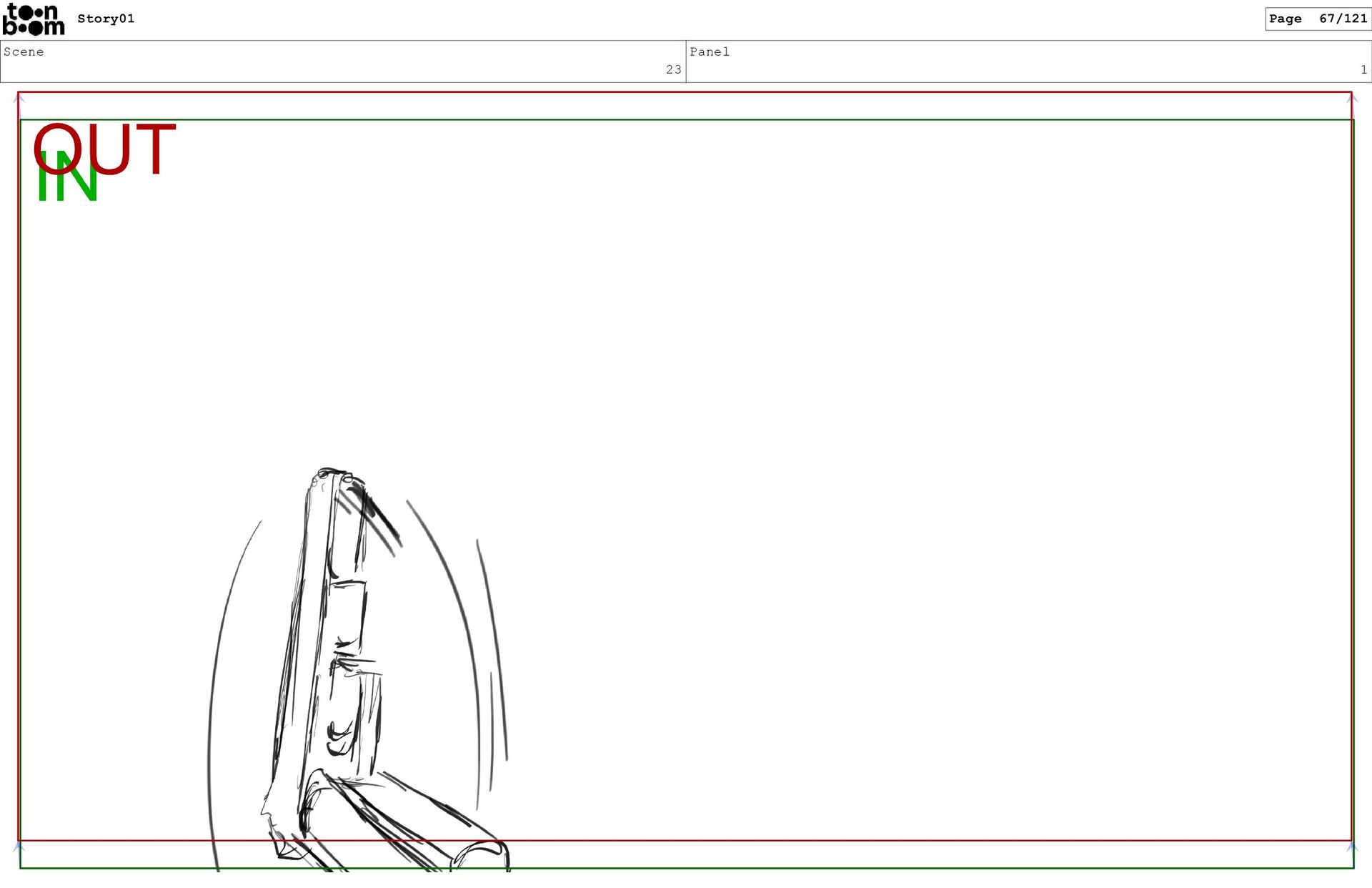The image size is (1372, 888).
Task: Select panel number 1
Action: point(1363,69)
